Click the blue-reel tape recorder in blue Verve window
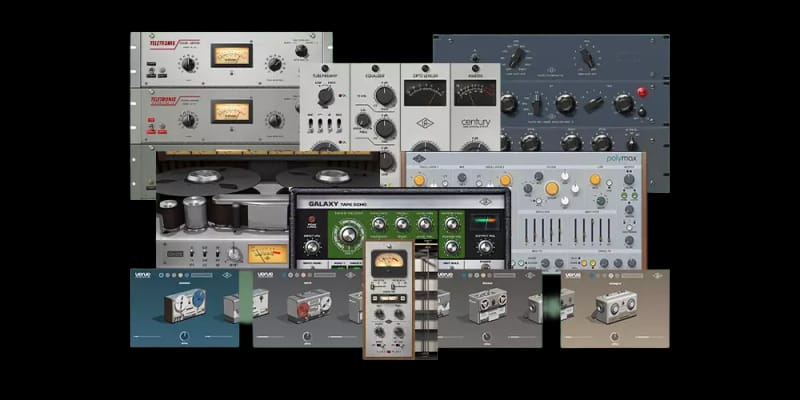 pos(185,305)
